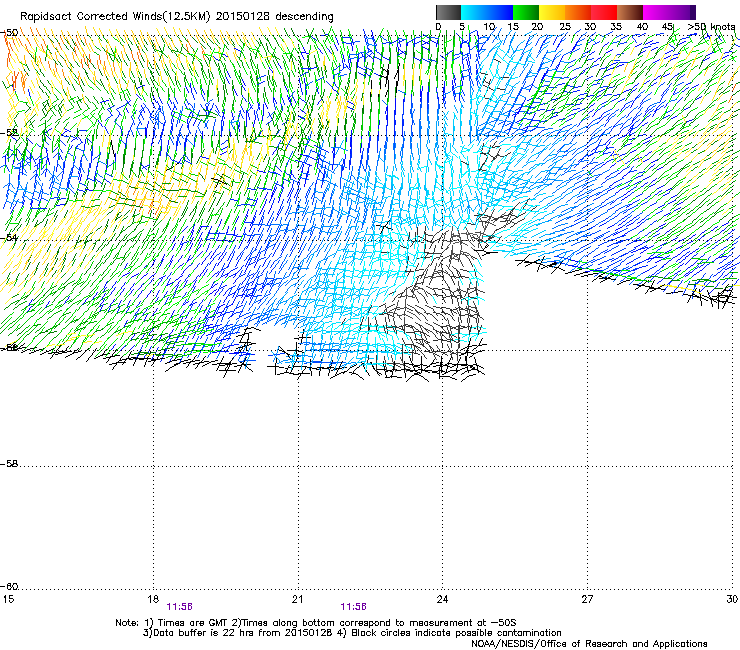Click the '27' longitude axis label
Image resolution: width=740 pixels, height=650 pixels.
587,599
